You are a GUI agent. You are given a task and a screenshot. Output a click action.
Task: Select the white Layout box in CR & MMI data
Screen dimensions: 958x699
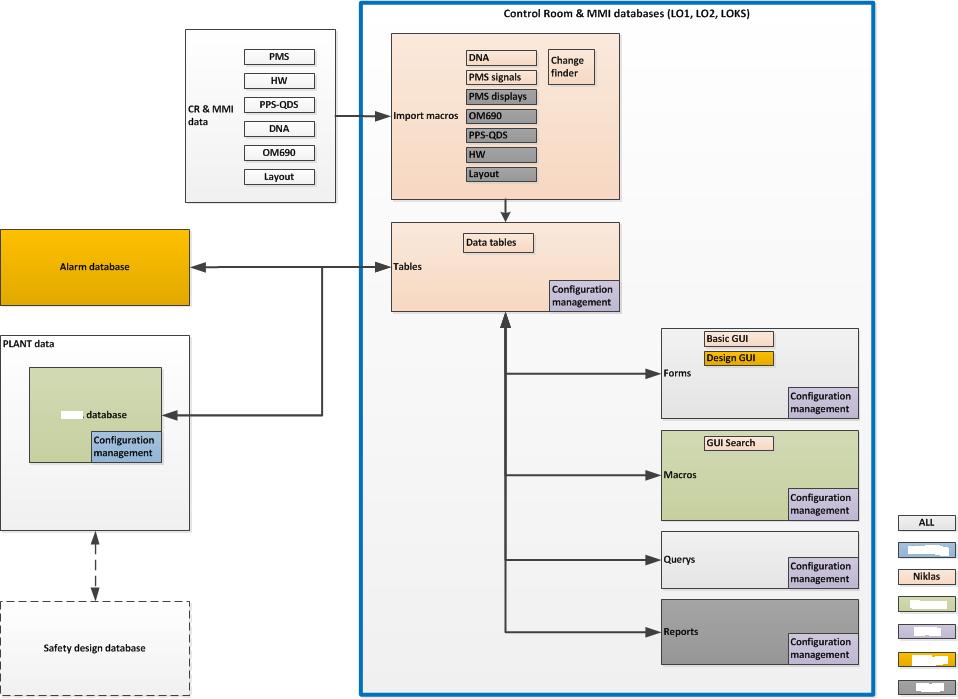[x=279, y=177]
